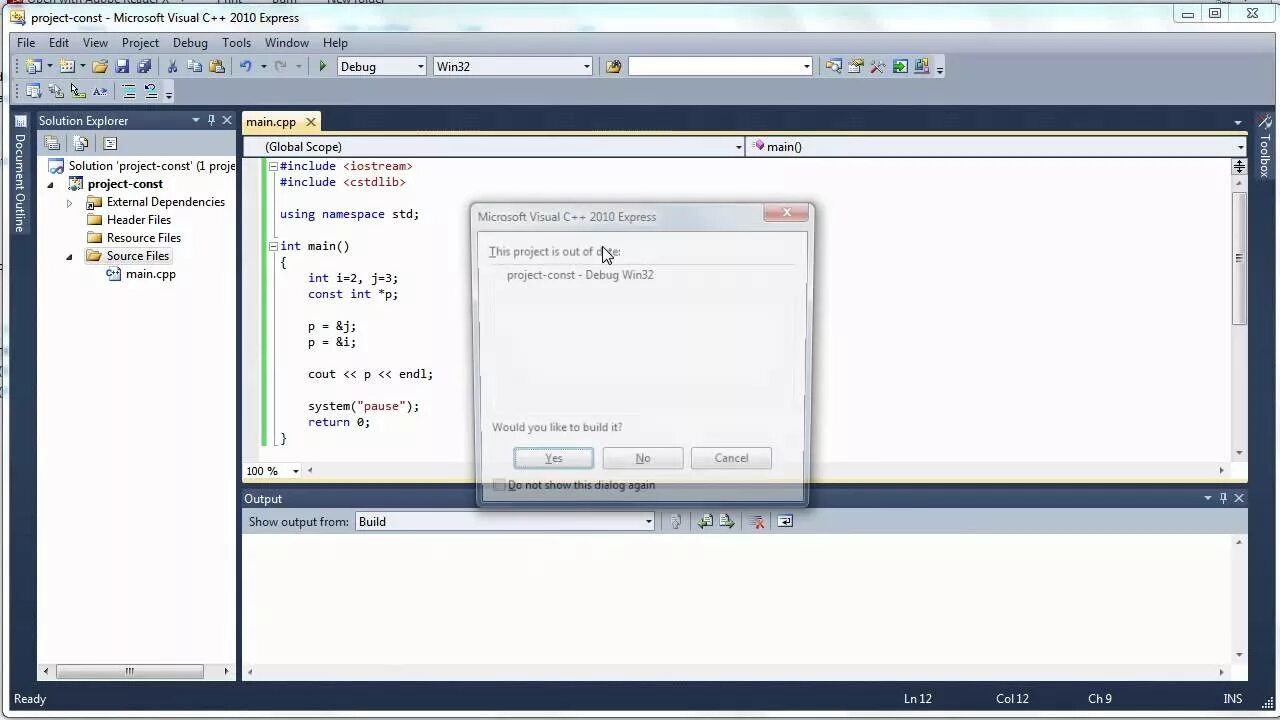Save main.cpp using the floppy disk icon
The width and height of the screenshot is (1280, 720).
click(122, 66)
